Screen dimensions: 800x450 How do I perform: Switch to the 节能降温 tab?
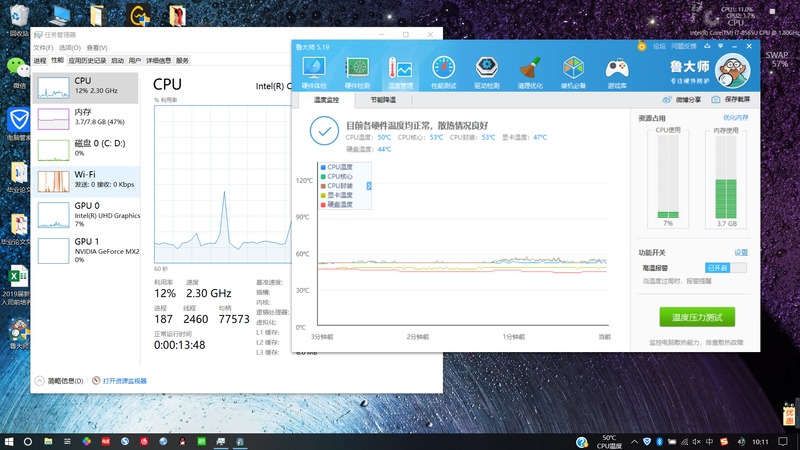(383, 100)
